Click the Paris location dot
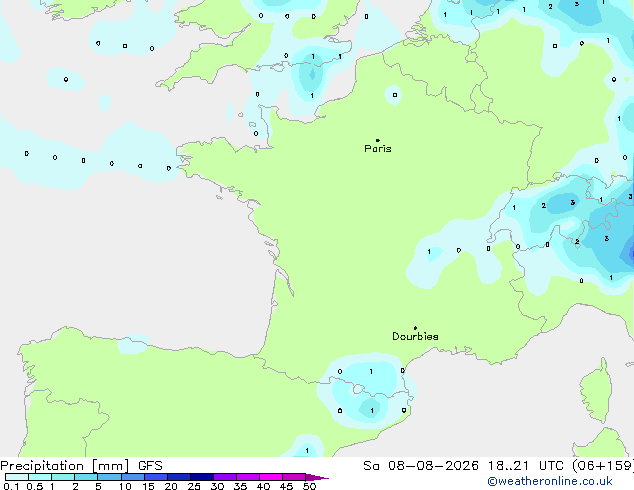Viewport: 634px width, 490px height. (x=378, y=140)
